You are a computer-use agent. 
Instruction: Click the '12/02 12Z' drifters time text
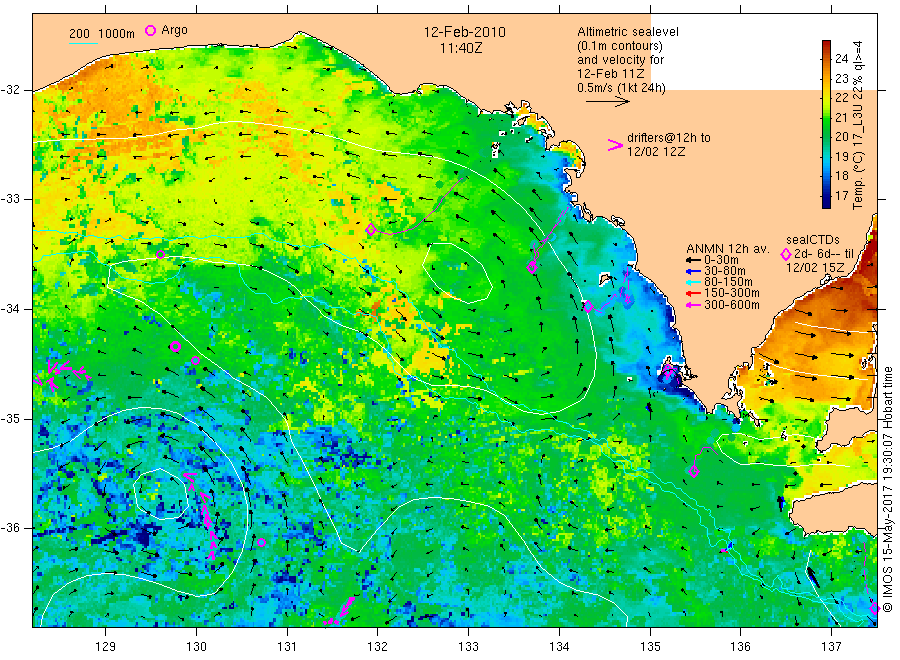(x=656, y=152)
